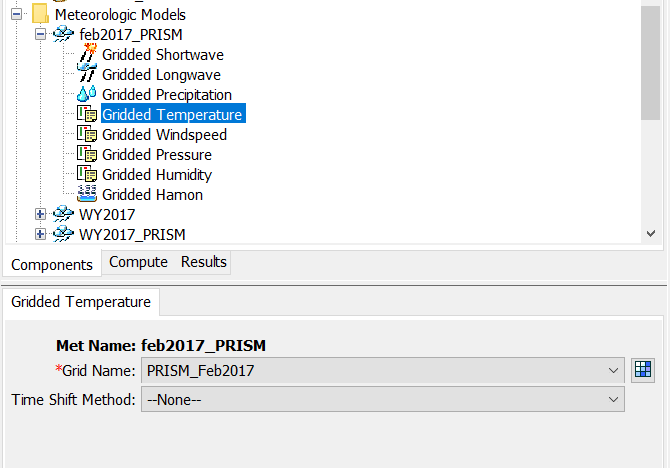Collapse the Meteorologic Models folder
Image resolution: width=670 pixels, height=468 pixels.
pyautogui.click(x=16, y=15)
